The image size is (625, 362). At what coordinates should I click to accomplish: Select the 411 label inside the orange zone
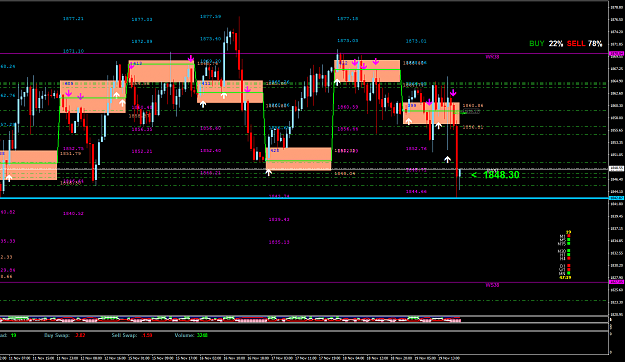tap(206, 84)
